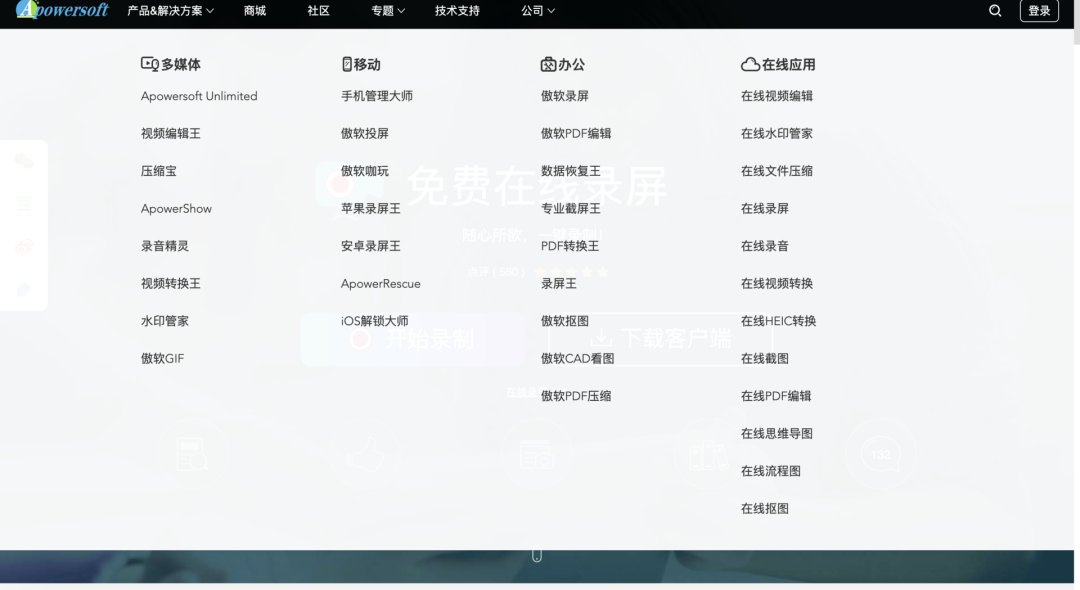Open the 压缩宝 product link
The image size is (1080, 590).
[x=158, y=171]
